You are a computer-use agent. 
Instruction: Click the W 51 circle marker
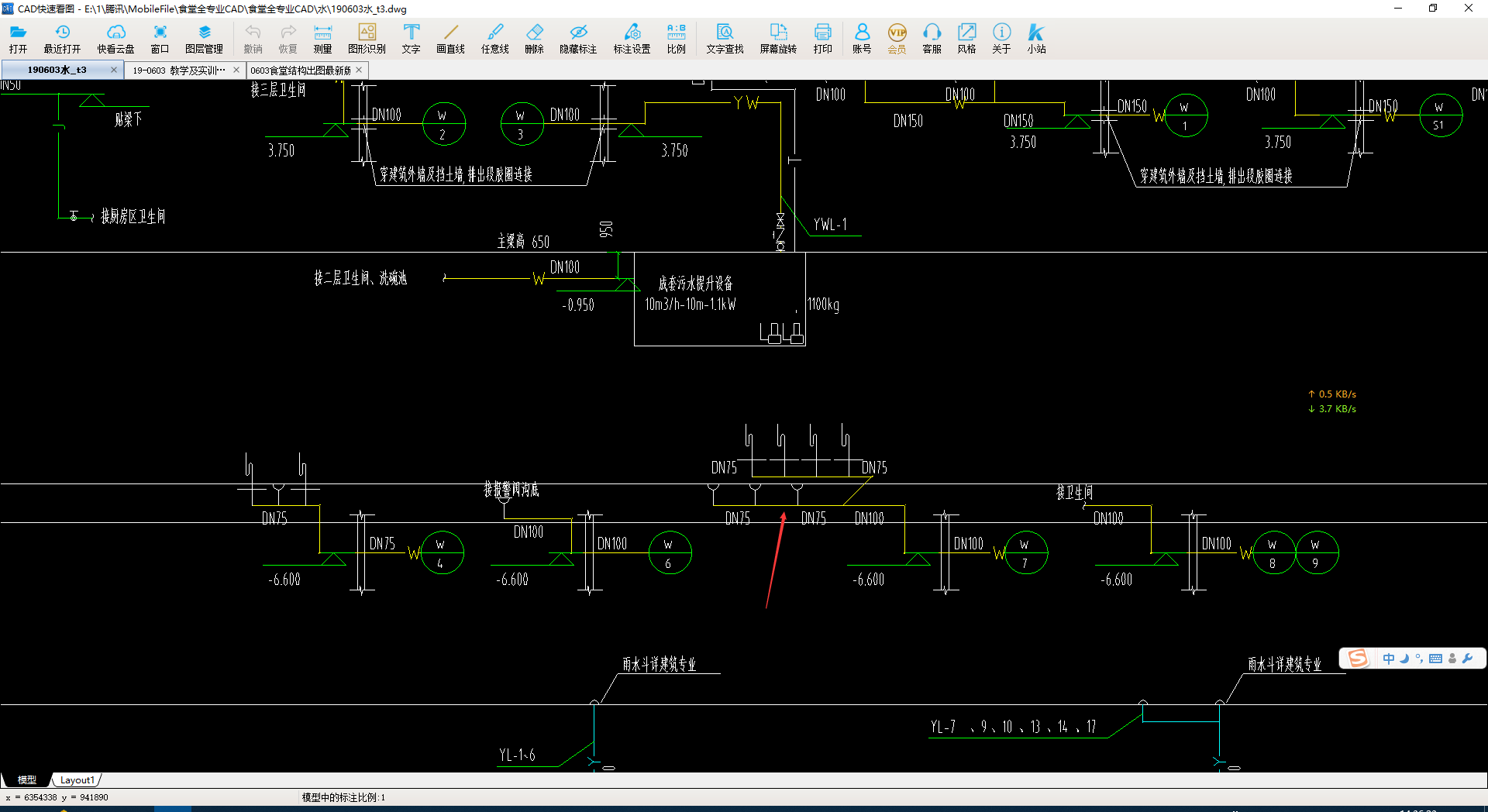pos(1441,115)
